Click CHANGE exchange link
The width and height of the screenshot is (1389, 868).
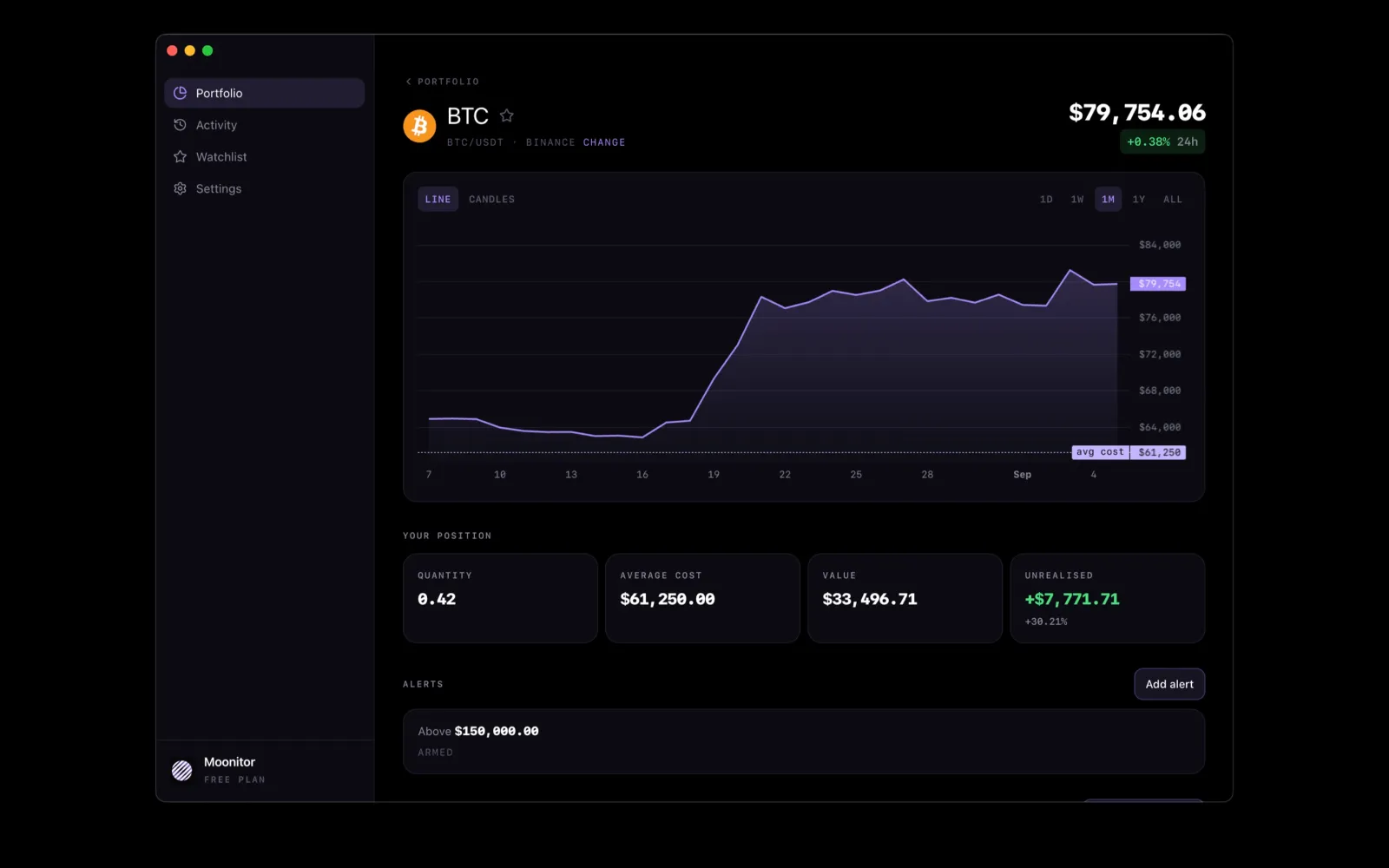[604, 142]
